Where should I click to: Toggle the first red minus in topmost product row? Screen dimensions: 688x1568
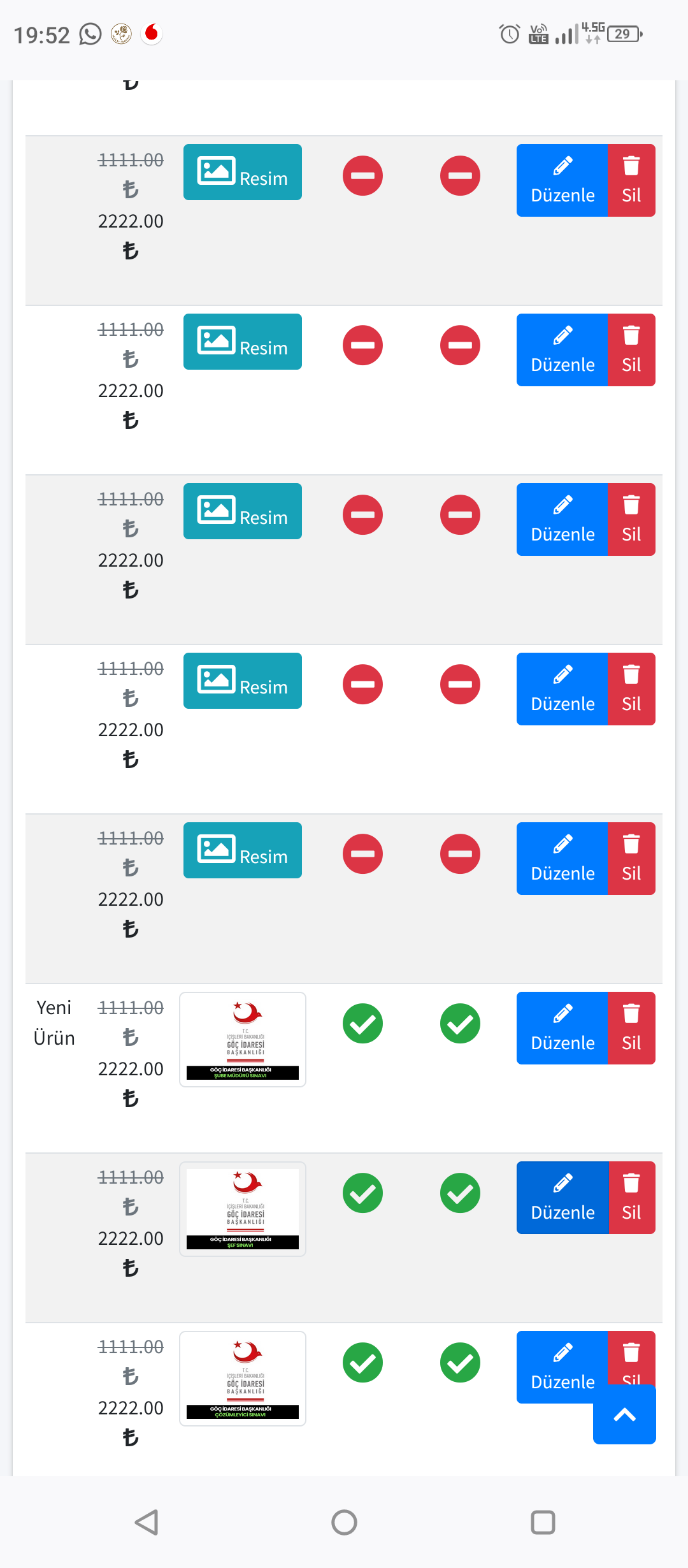pyautogui.click(x=362, y=176)
